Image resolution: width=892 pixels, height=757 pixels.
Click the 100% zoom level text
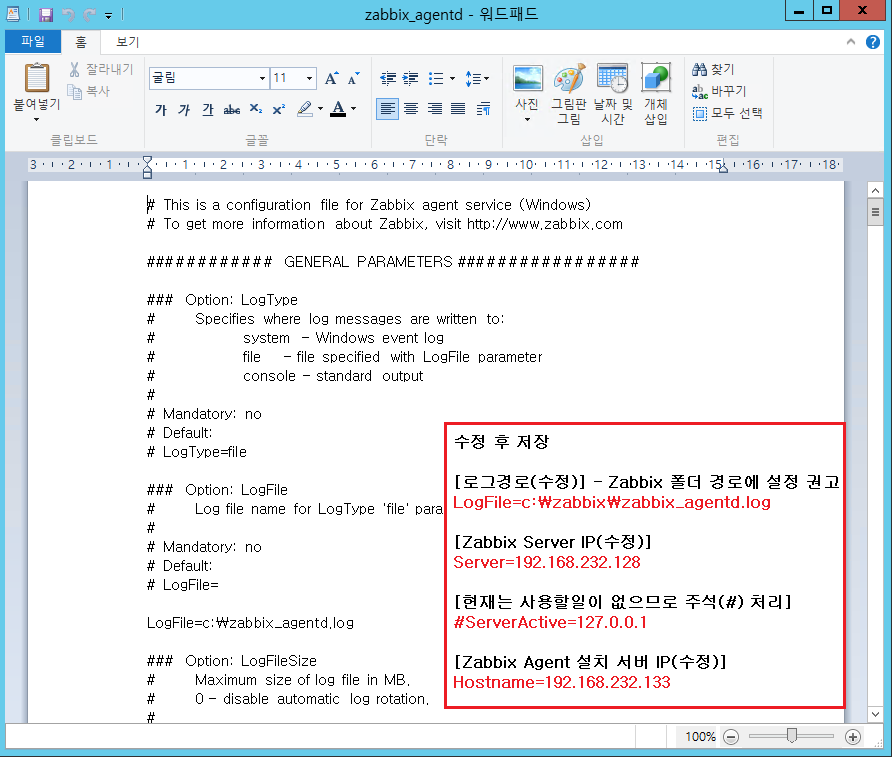tap(700, 737)
